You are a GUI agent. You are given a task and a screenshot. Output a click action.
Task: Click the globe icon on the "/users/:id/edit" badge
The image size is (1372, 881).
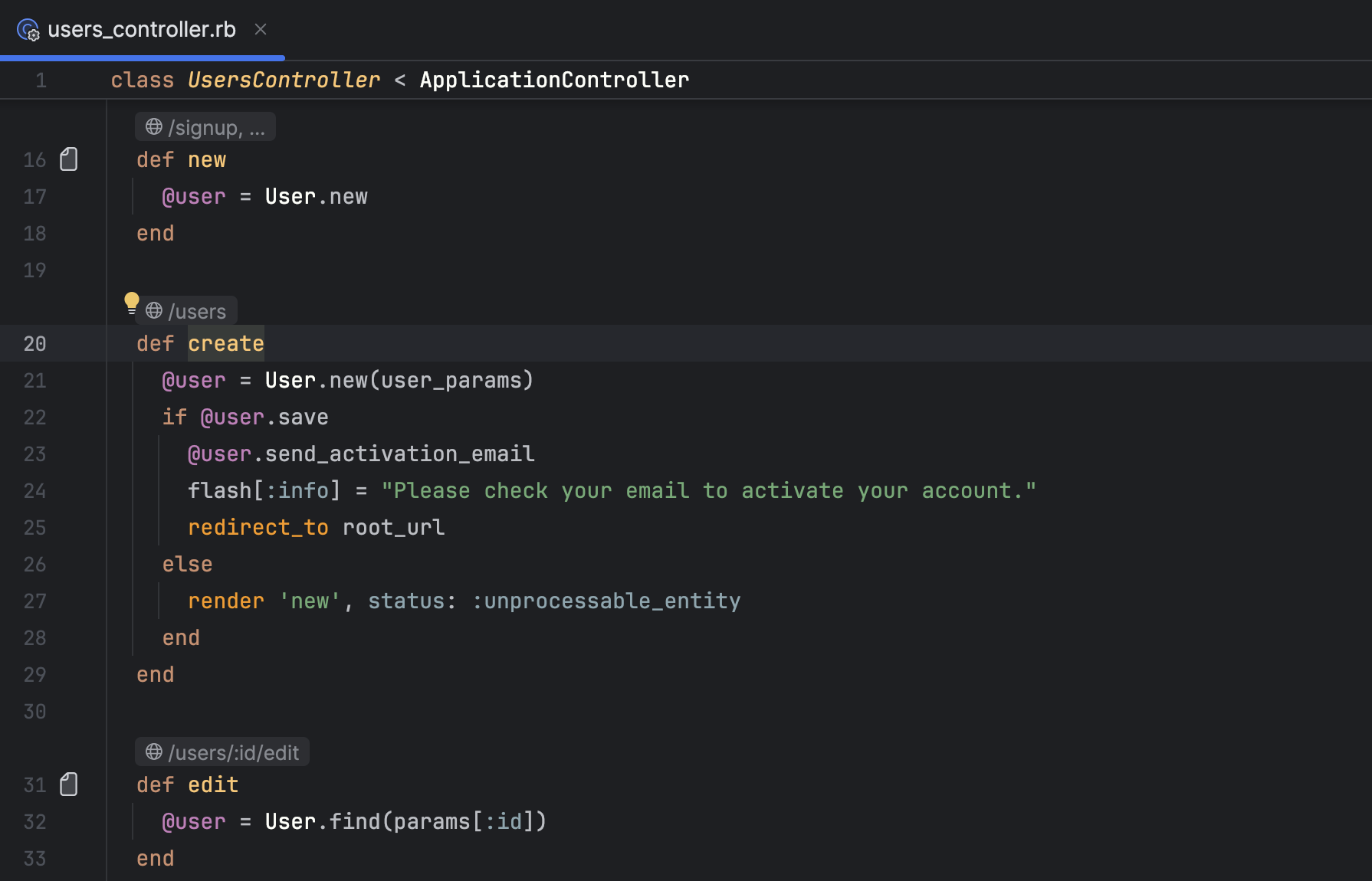click(x=153, y=752)
